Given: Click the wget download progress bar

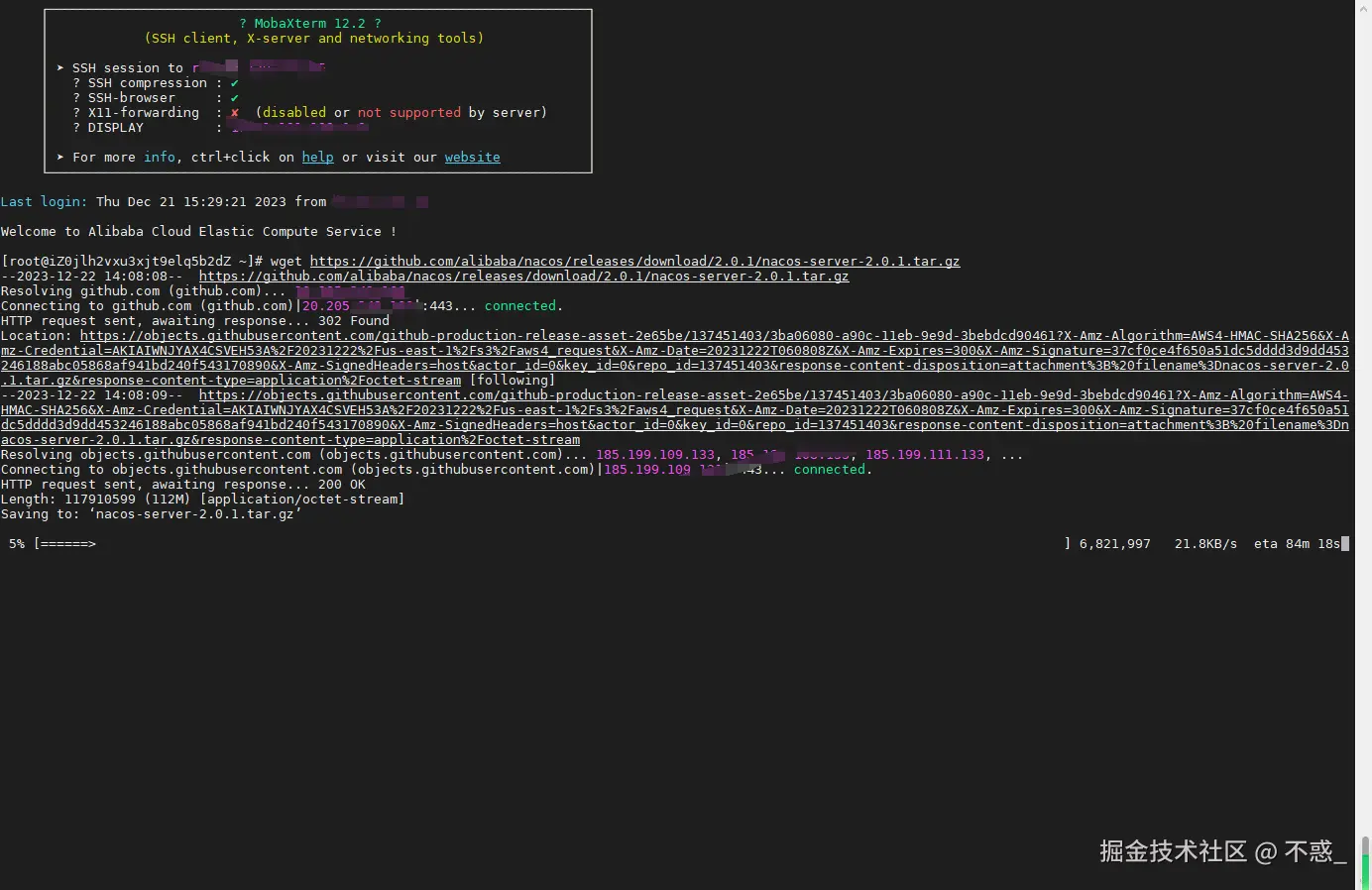Looking at the screenshot, I should (x=551, y=543).
